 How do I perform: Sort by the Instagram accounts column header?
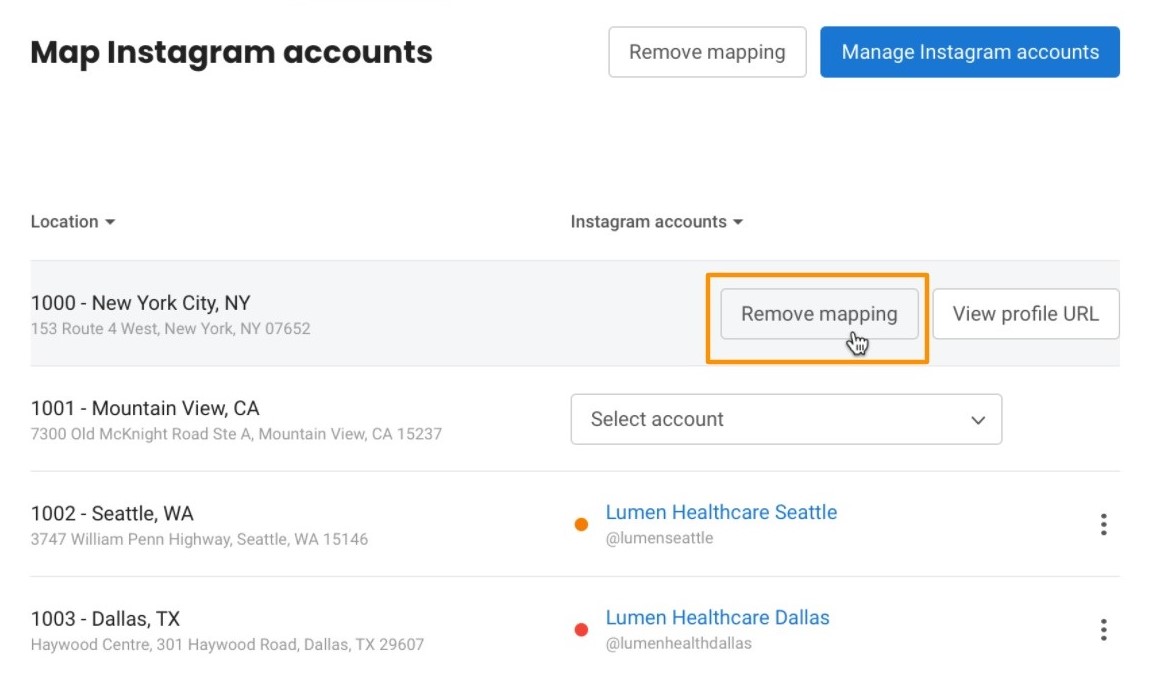656,222
